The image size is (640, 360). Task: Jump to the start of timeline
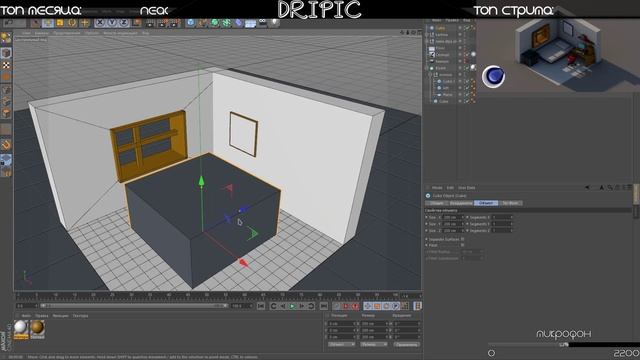pos(261,306)
